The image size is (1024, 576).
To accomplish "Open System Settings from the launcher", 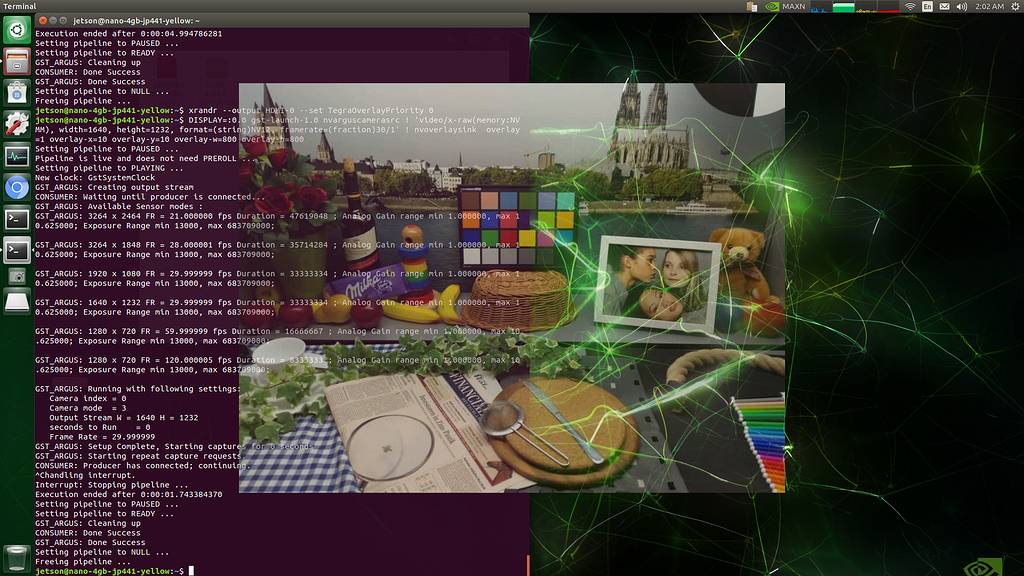I will click(x=16, y=122).
